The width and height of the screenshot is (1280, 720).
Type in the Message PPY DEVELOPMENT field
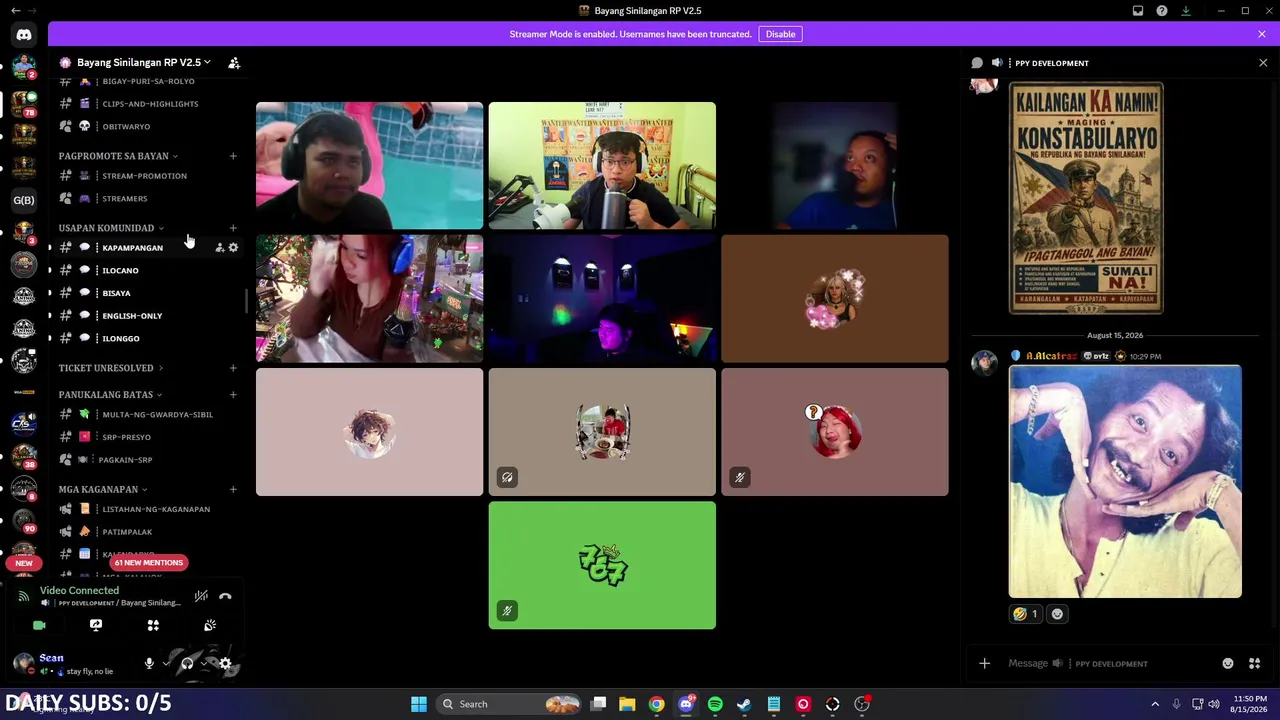click(x=1110, y=663)
